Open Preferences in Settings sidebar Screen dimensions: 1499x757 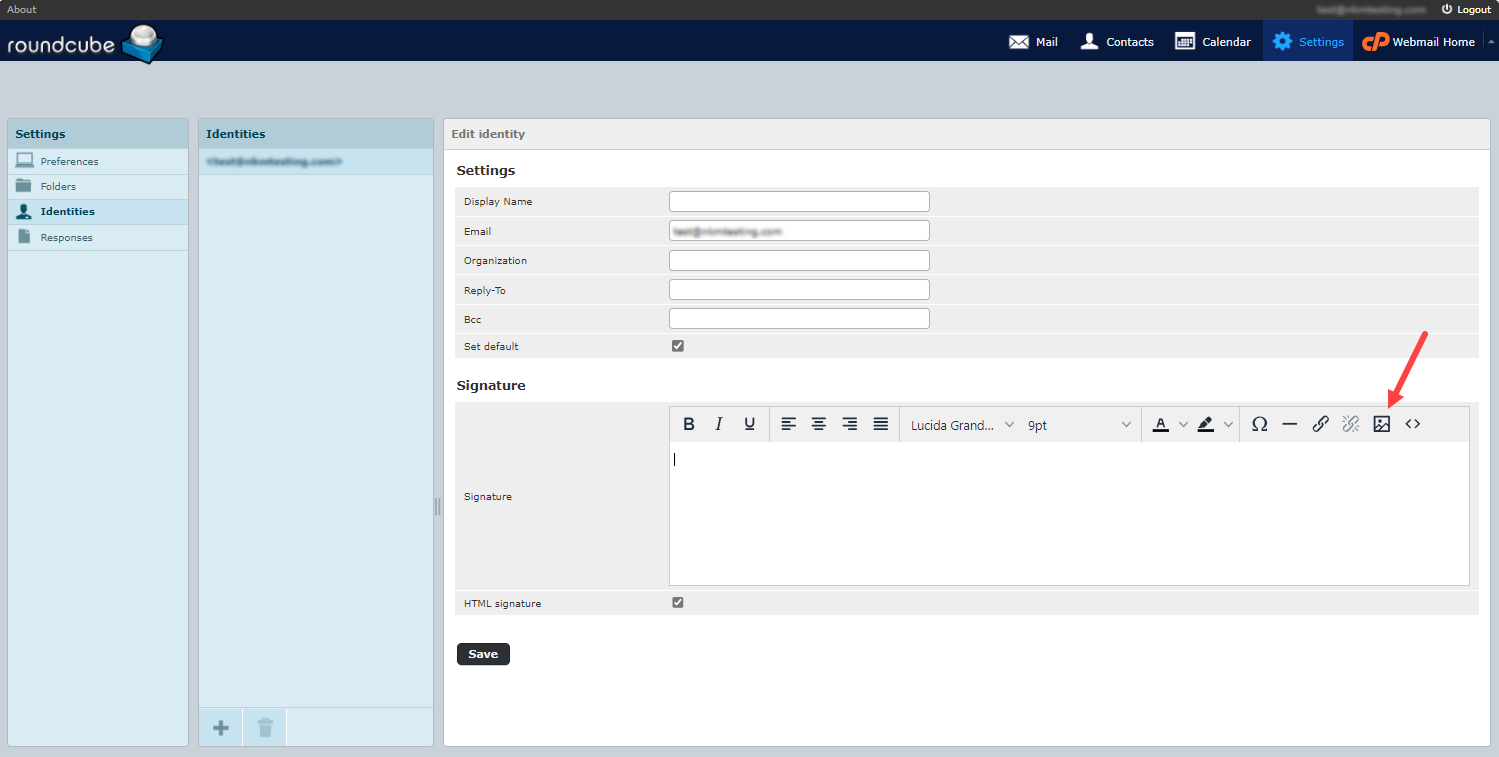[x=98, y=161]
